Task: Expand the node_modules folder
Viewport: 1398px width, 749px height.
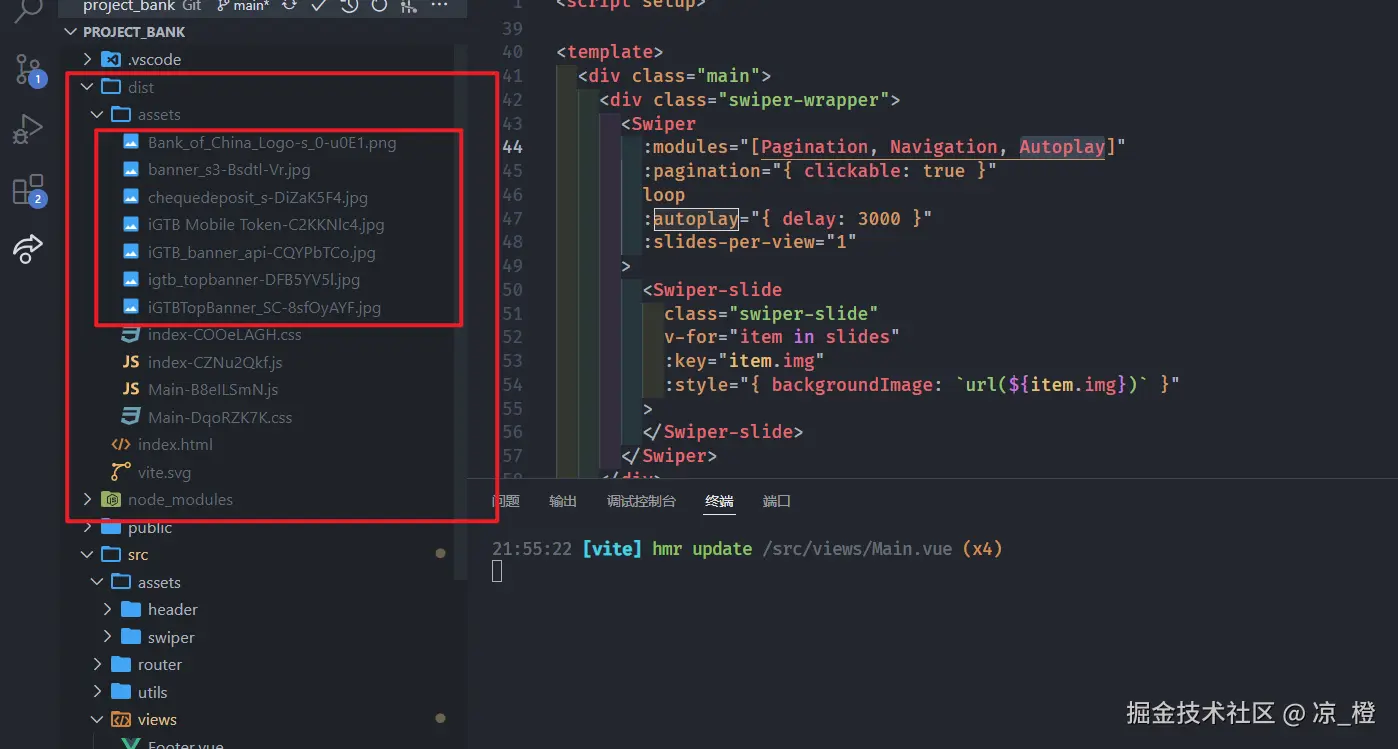Action: [88, 500]
